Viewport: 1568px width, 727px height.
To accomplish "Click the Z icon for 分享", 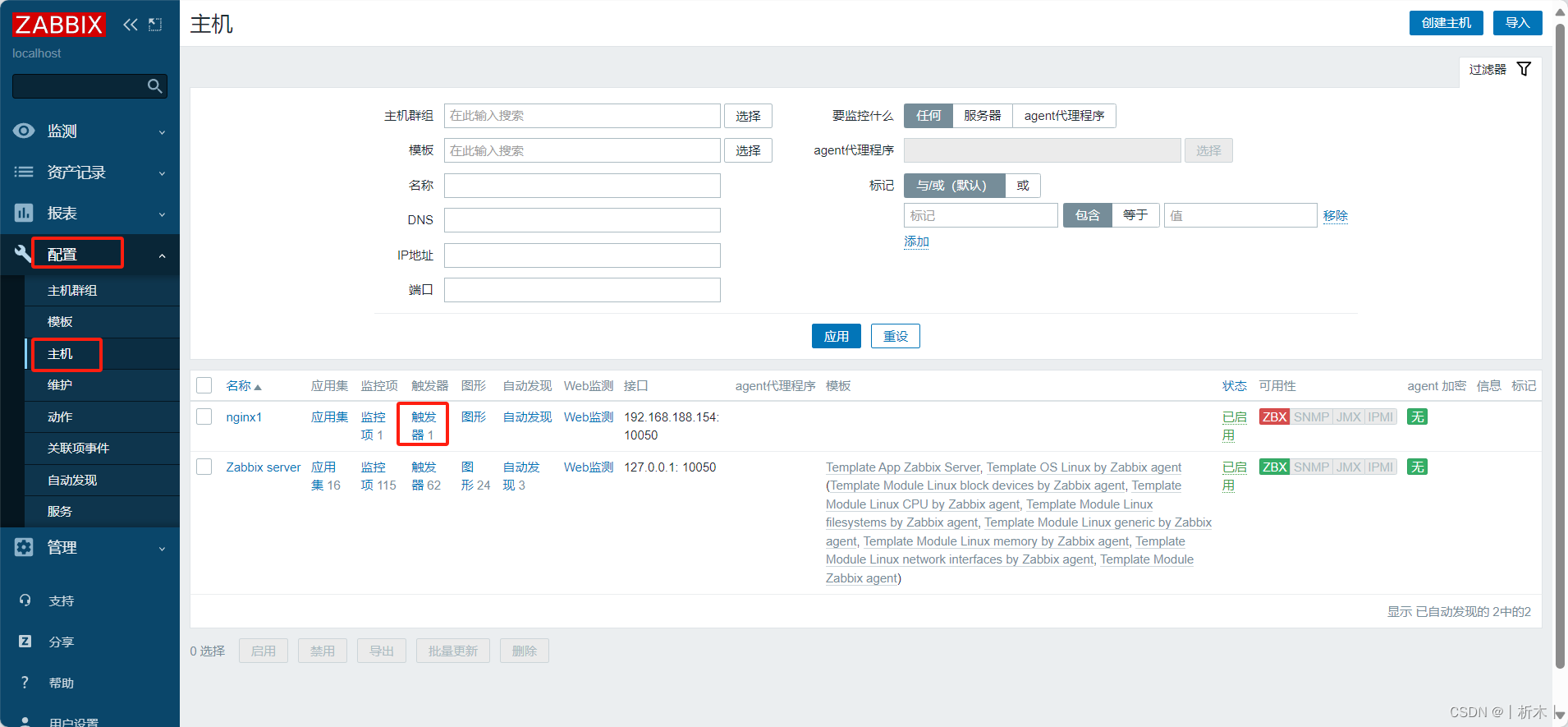I will (25, 642).
